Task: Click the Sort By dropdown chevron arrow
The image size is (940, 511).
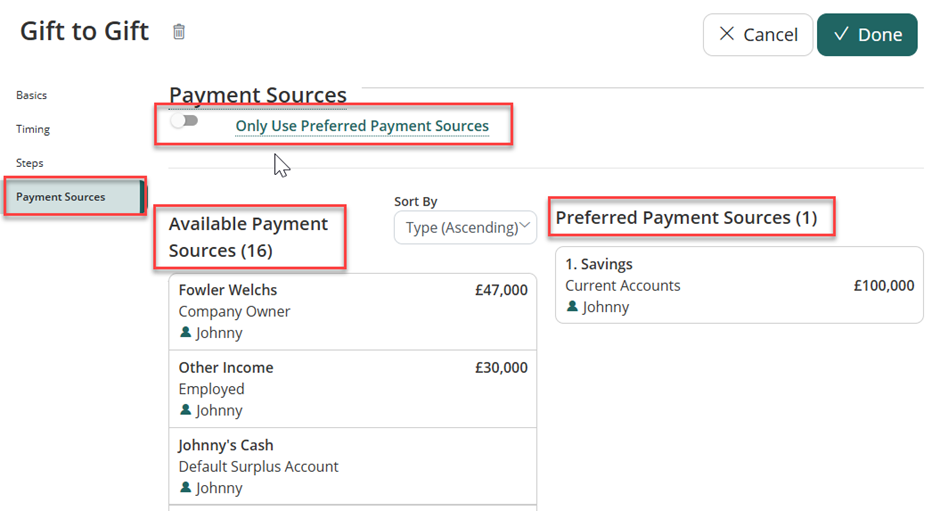Action: [x=525, y=227]
